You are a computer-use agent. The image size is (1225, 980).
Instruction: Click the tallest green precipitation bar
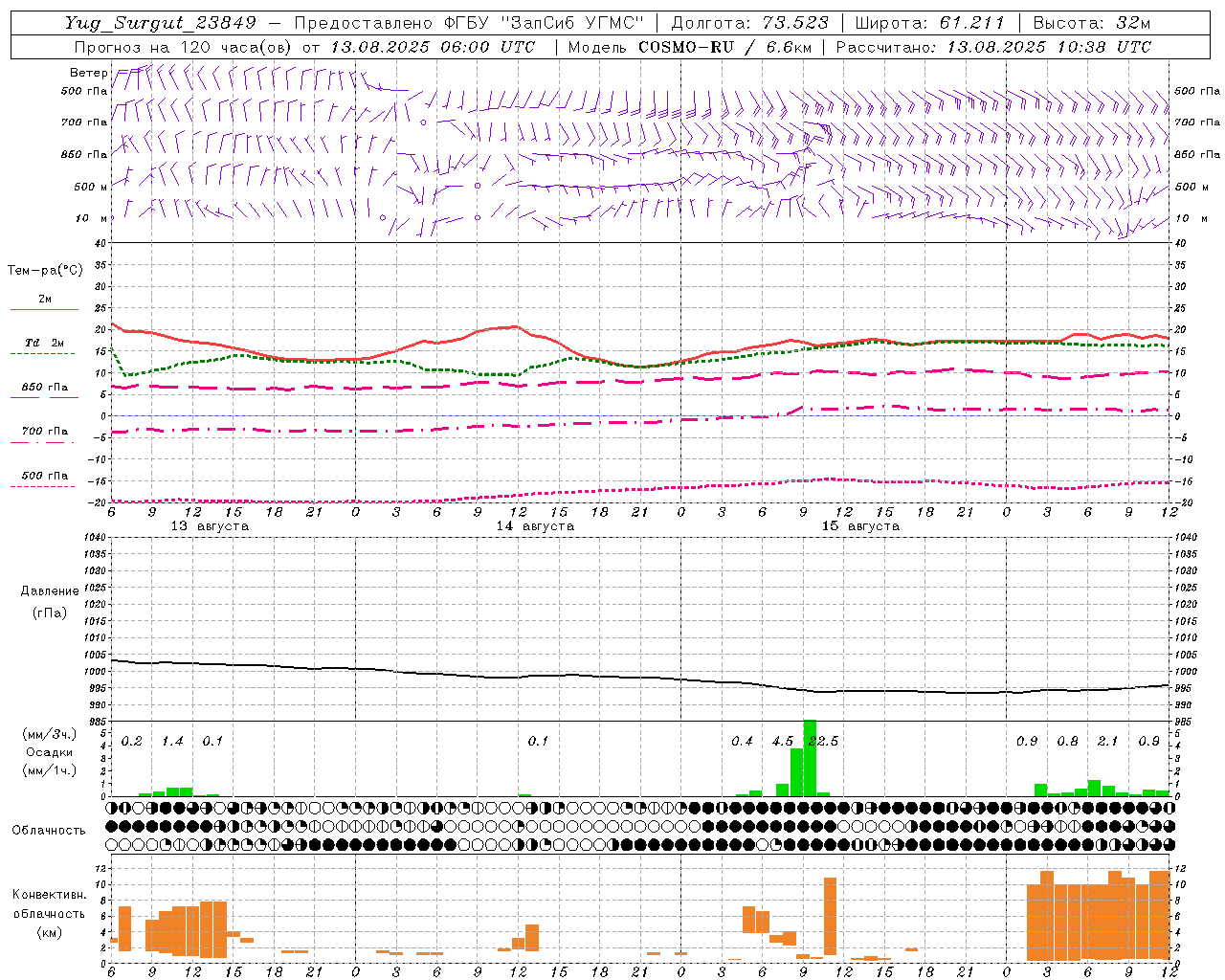pos(810,758)
